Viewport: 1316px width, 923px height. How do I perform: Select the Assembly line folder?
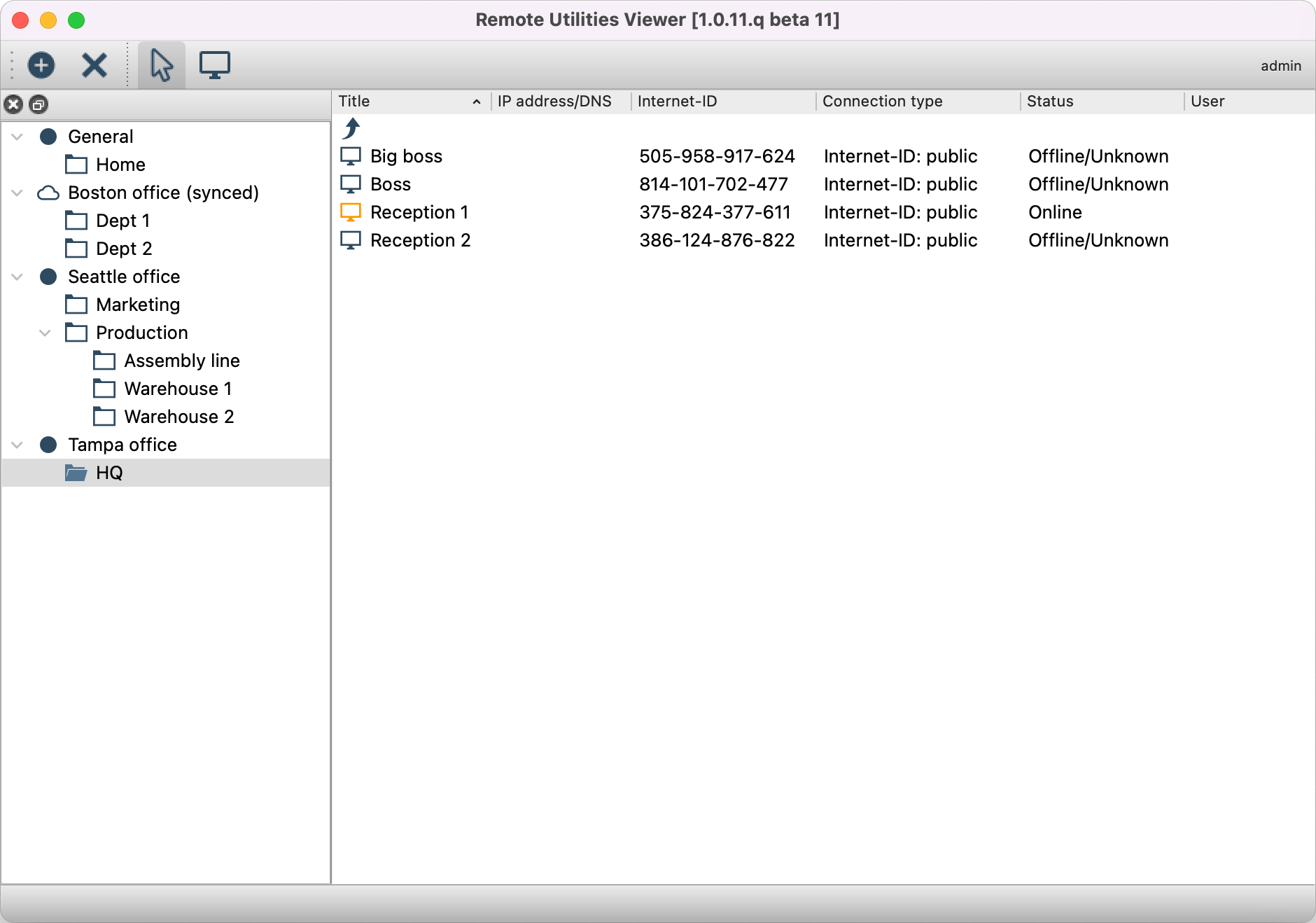click(181, 361)
